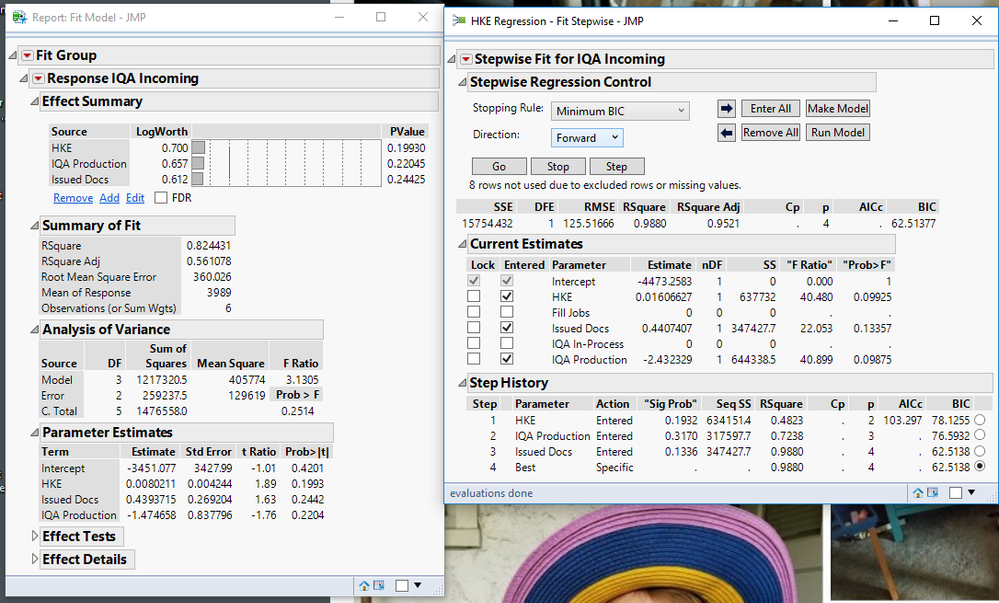
Task: Open the Fit Group red triangle menu
Action: click(27, 56)
